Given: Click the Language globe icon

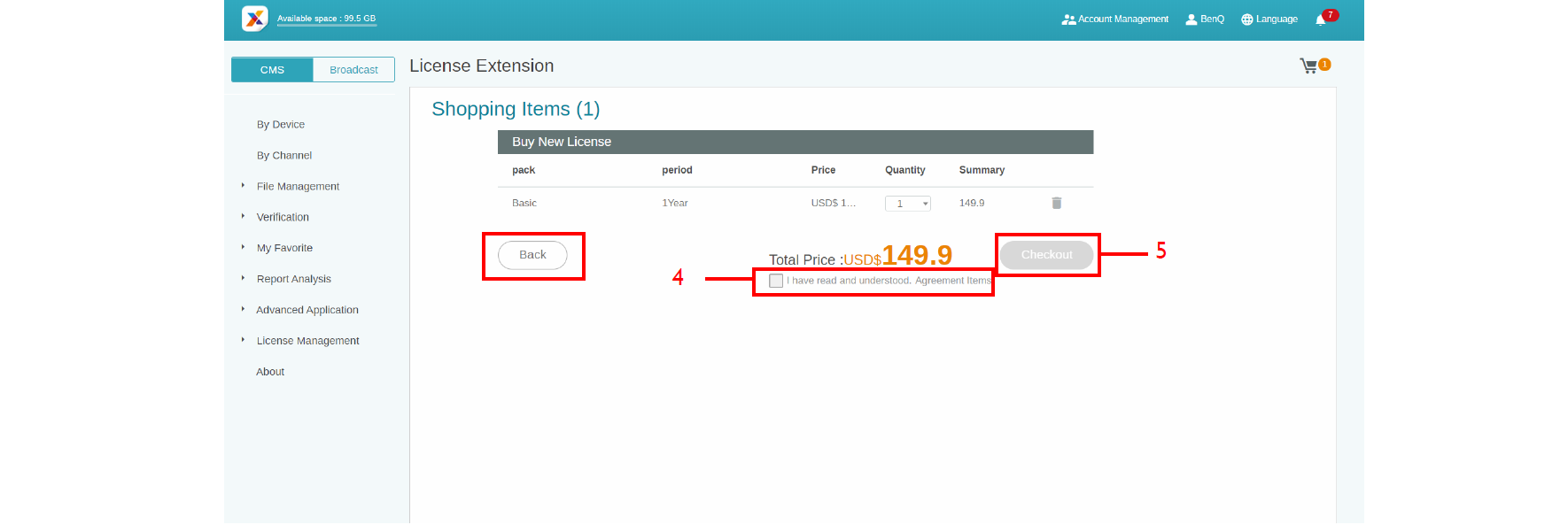Looking at the screenshot, I should [1246, 19].
